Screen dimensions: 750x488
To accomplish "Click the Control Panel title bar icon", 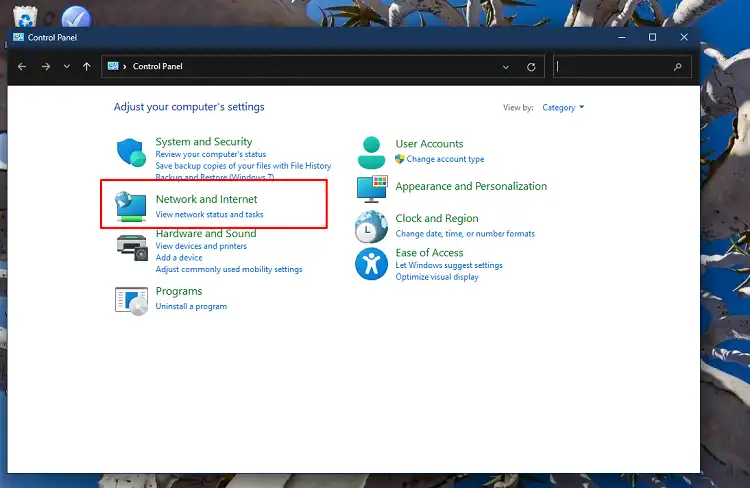I will pyautogui.click(x=19, y=37).
